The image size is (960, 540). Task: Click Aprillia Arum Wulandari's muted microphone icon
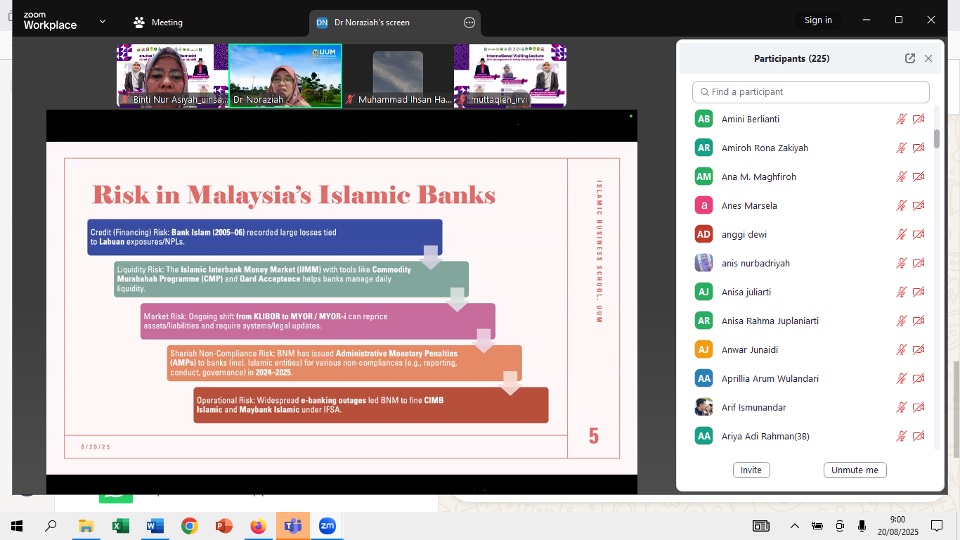pos(901,378)
